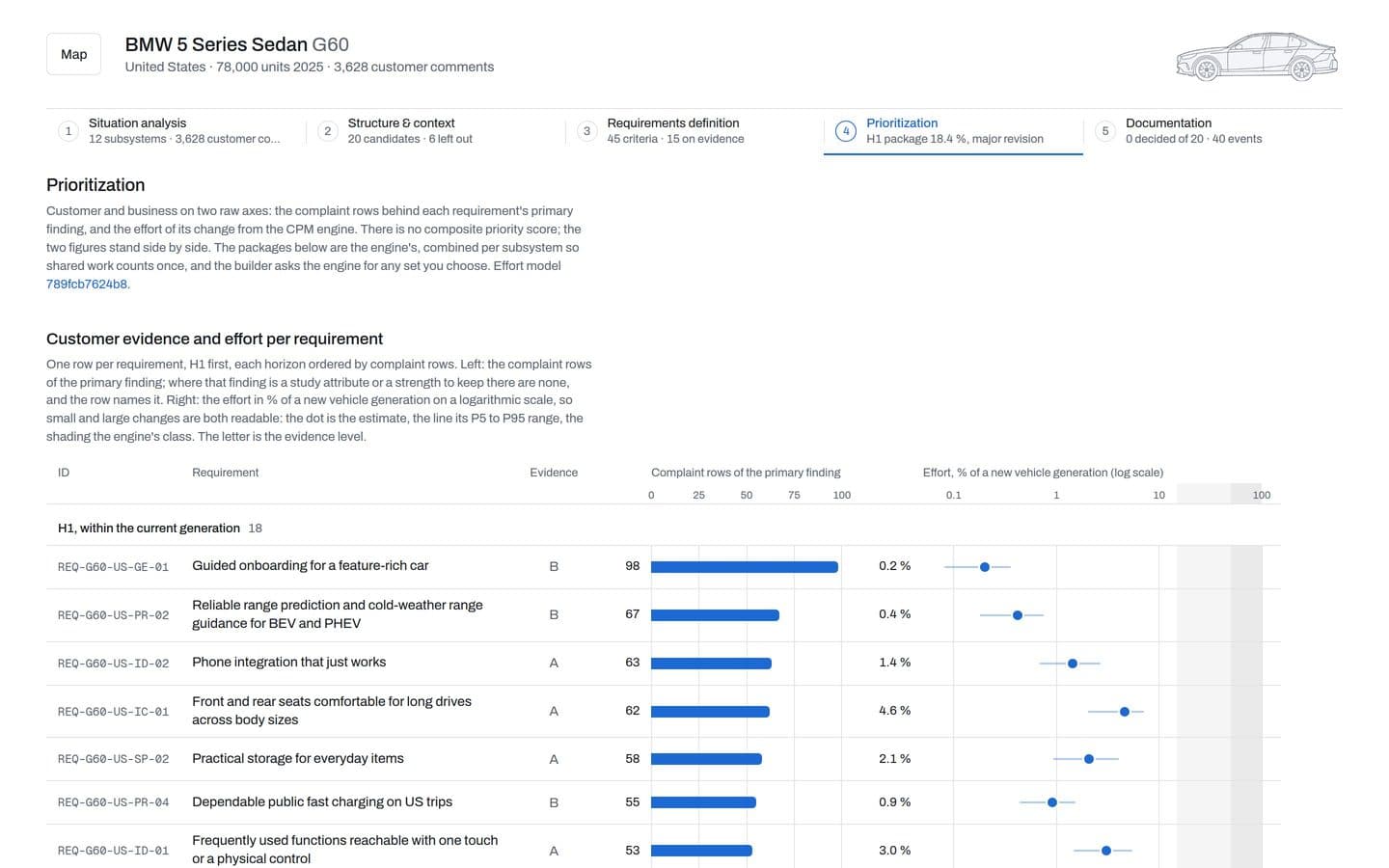1389x868 pixels.
Task: Select requirement ID REQ-G60-US-ID-01
Action: (x=113, y=851)
